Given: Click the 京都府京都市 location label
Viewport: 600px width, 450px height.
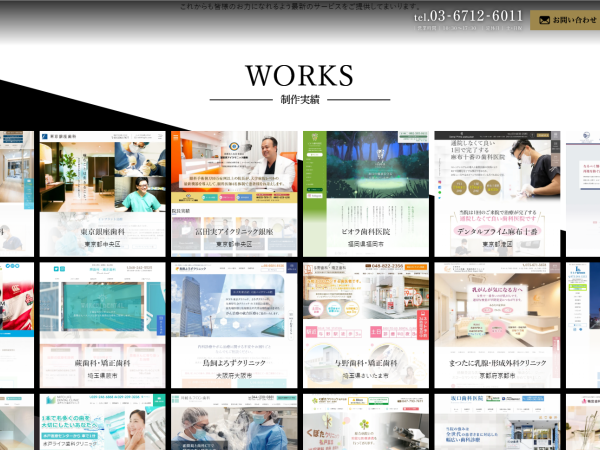Looking at the screenshot, I should (x=497, y=376).
